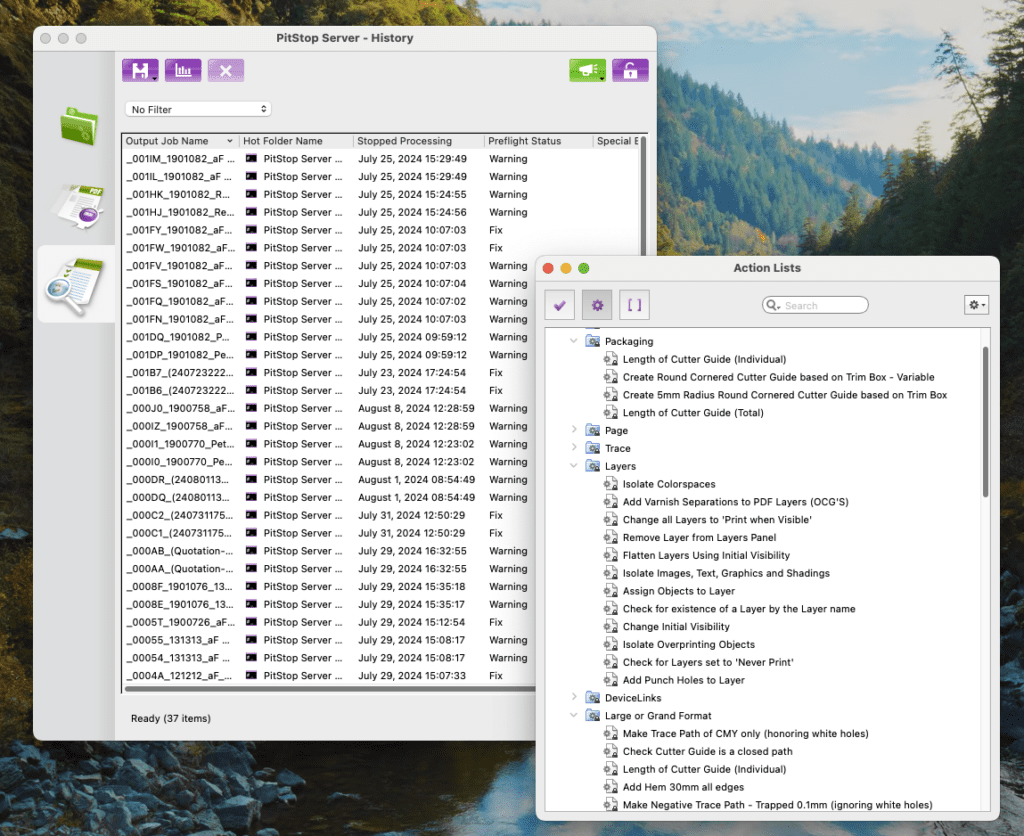Click the History list horizontal scrollbar
Image resolution: width=1024 pixels, height=836 pixels.
[330, 688]
